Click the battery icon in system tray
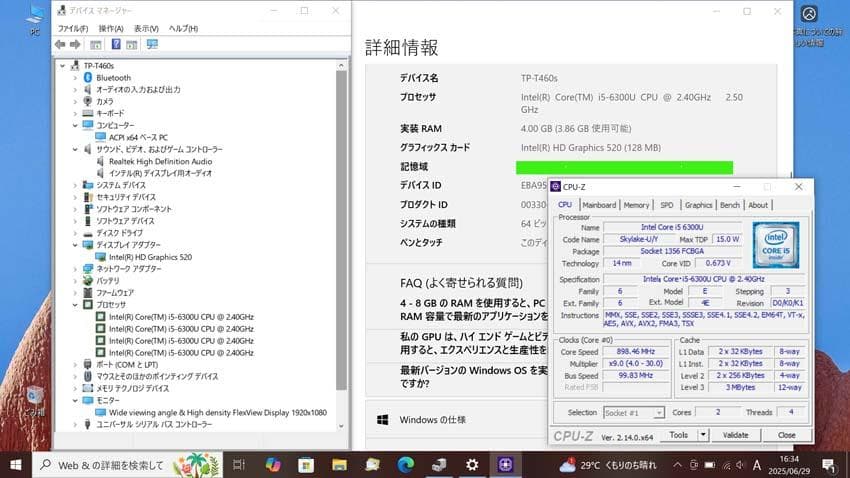The width and height of the screenshot is (850, 478). click(710, 465)
